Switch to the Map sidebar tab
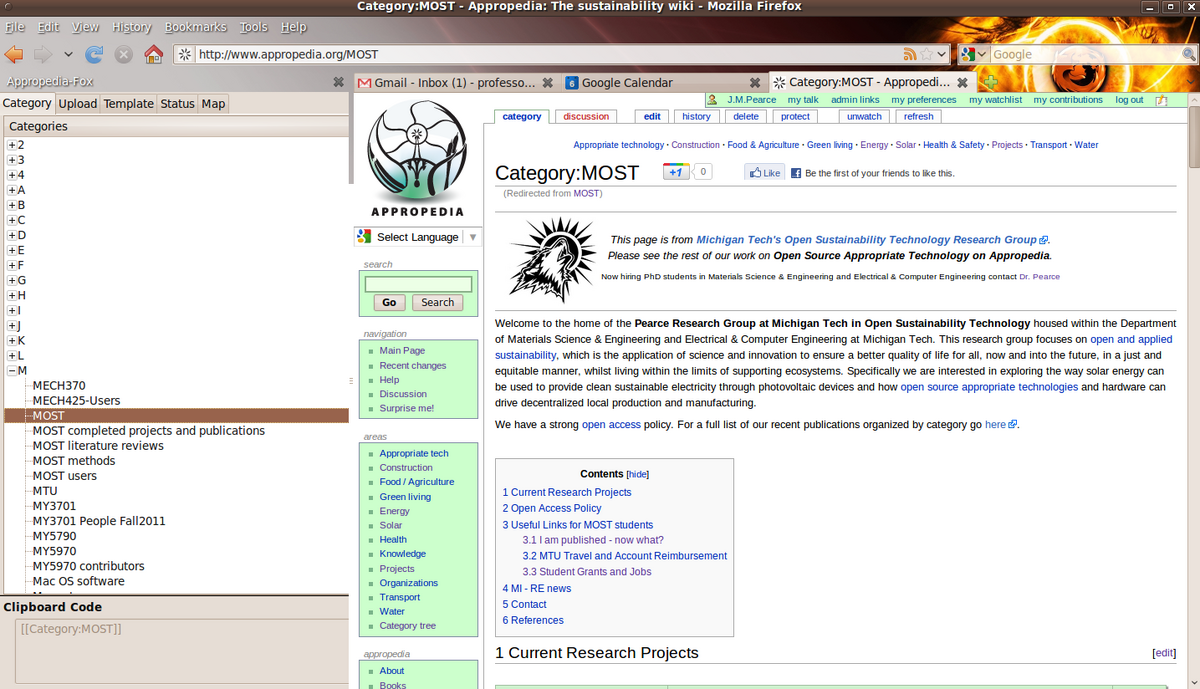 (x=213, y=103)
